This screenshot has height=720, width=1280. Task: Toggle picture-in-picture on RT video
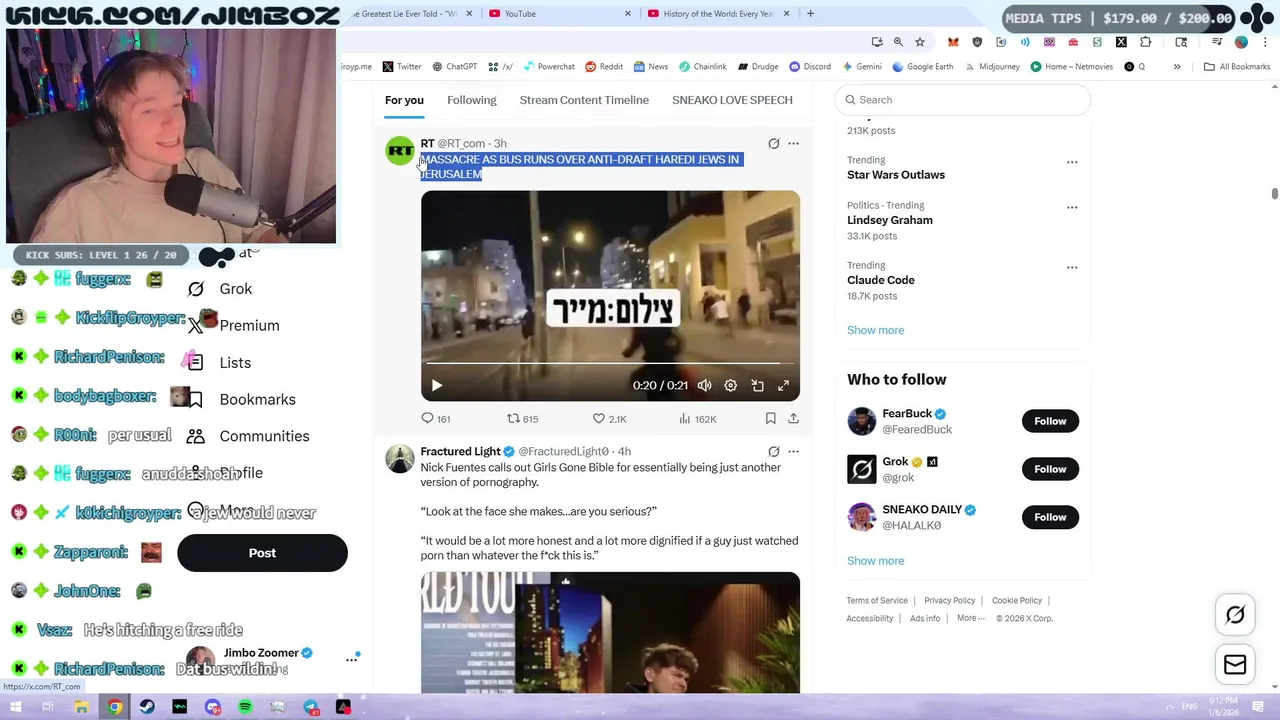757,385
